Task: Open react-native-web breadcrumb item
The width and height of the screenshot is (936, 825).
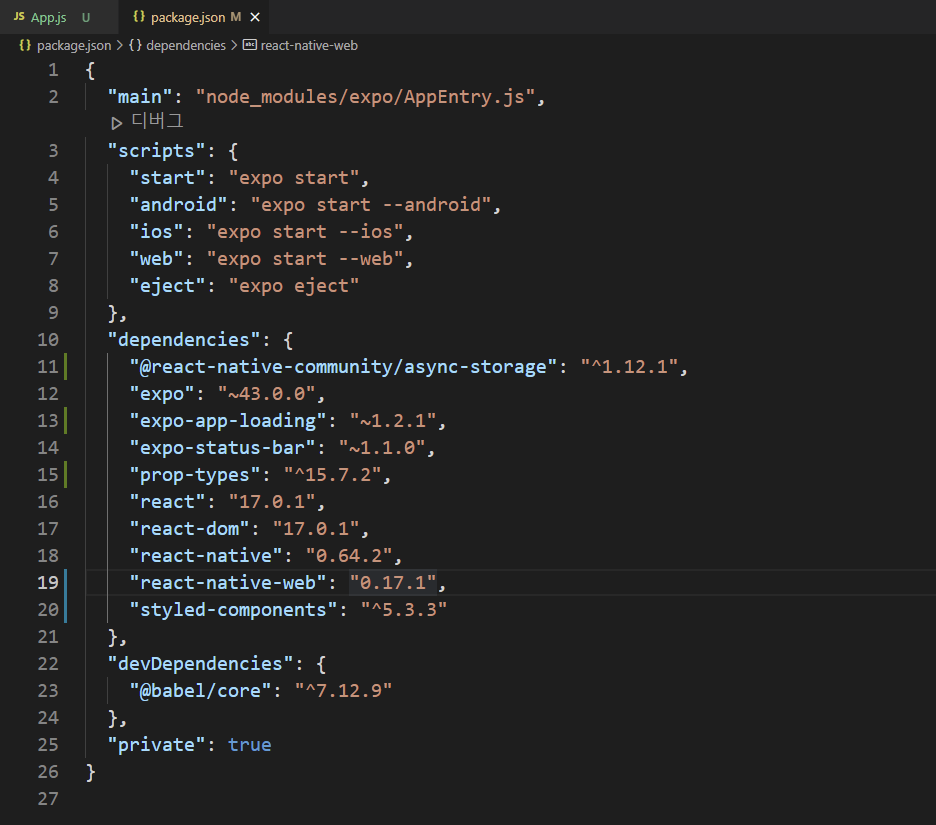Action: (309, 45)
